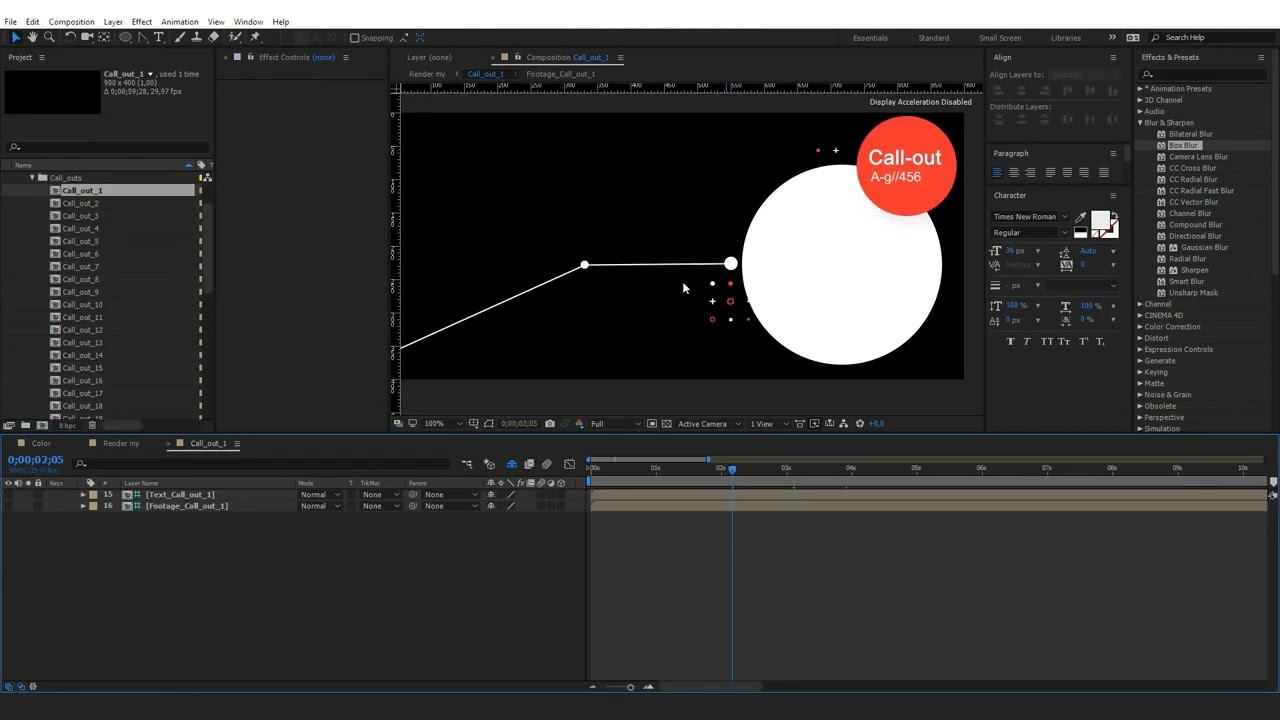1280x720 pixels.
Task: Enable the Snapping checkbox
Action: coord(355,38)
